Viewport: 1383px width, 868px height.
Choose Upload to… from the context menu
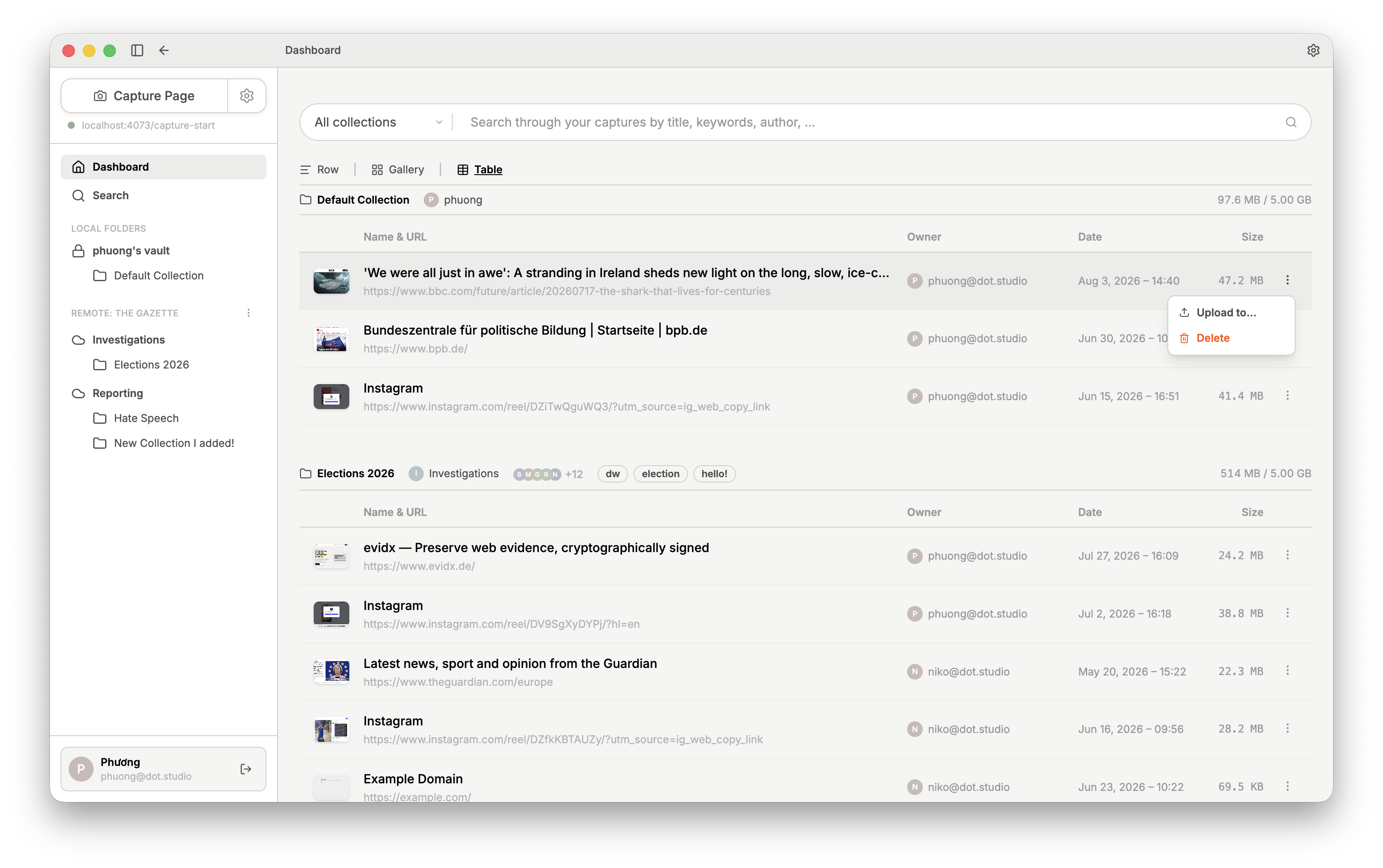[1231, 313]
